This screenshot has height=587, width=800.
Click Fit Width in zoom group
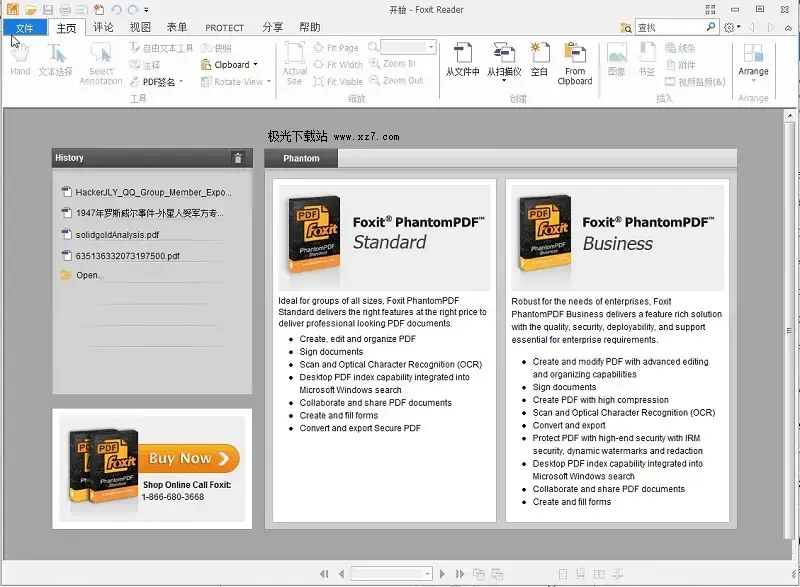338,65
